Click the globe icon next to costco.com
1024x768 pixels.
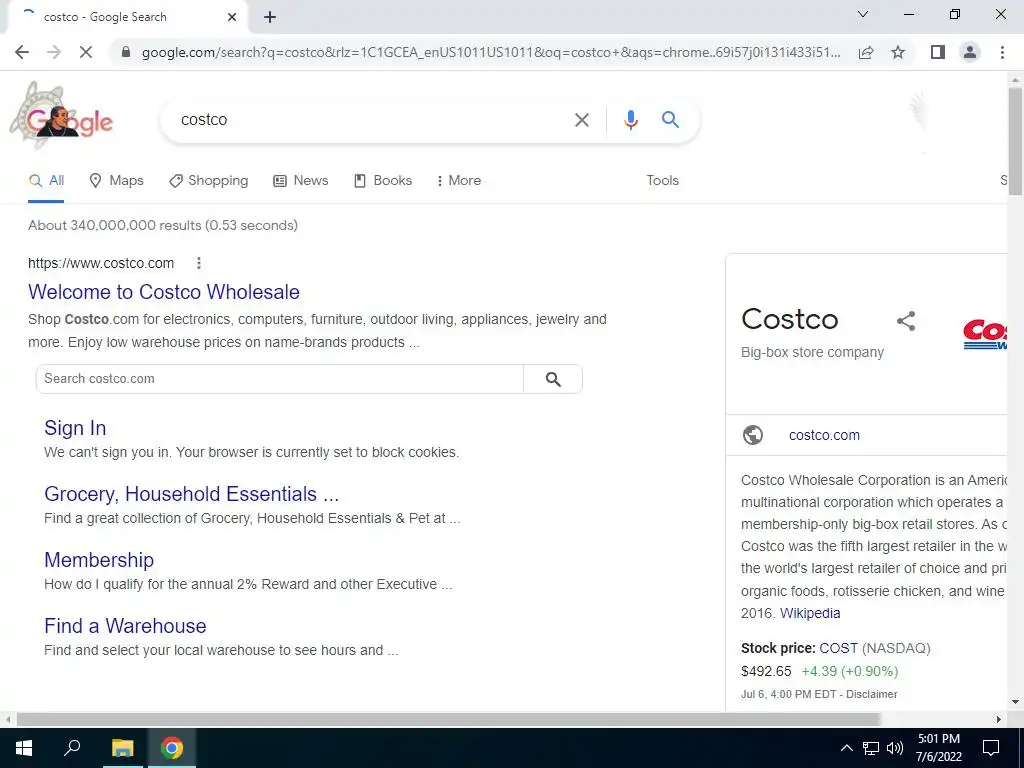753,435
